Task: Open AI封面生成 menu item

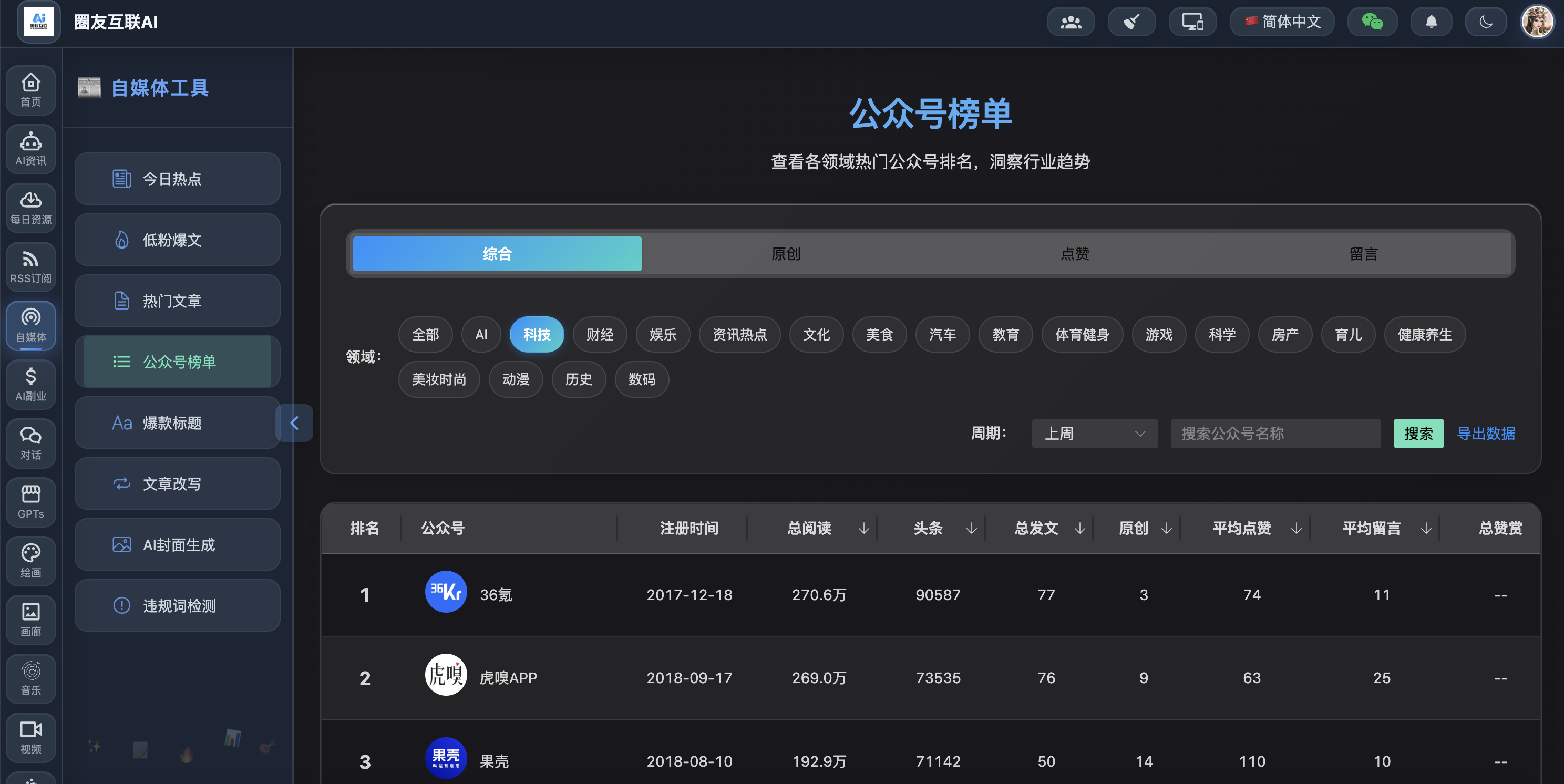Action: pyautogui.click(x=177, y=545)
